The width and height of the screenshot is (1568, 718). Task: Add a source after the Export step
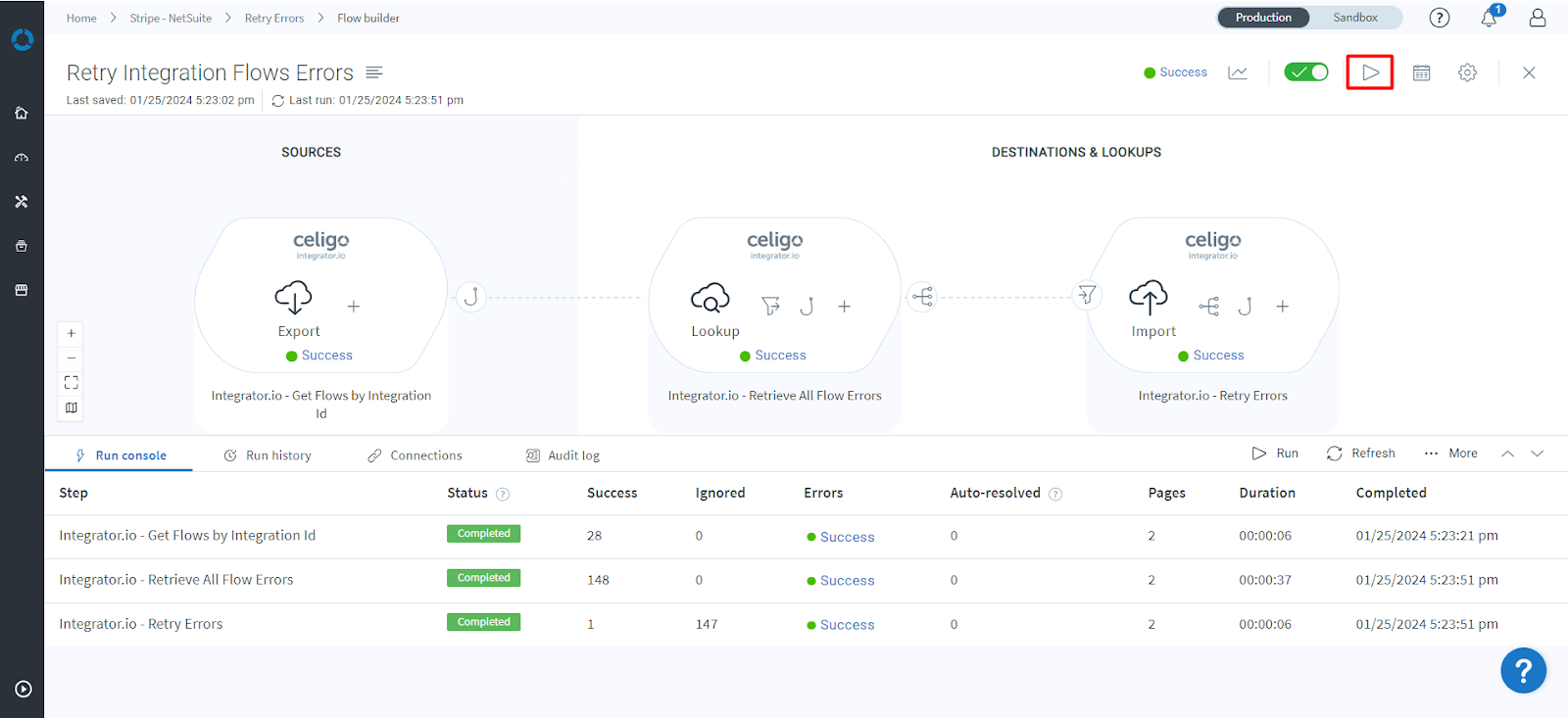(x=354, y=307)
